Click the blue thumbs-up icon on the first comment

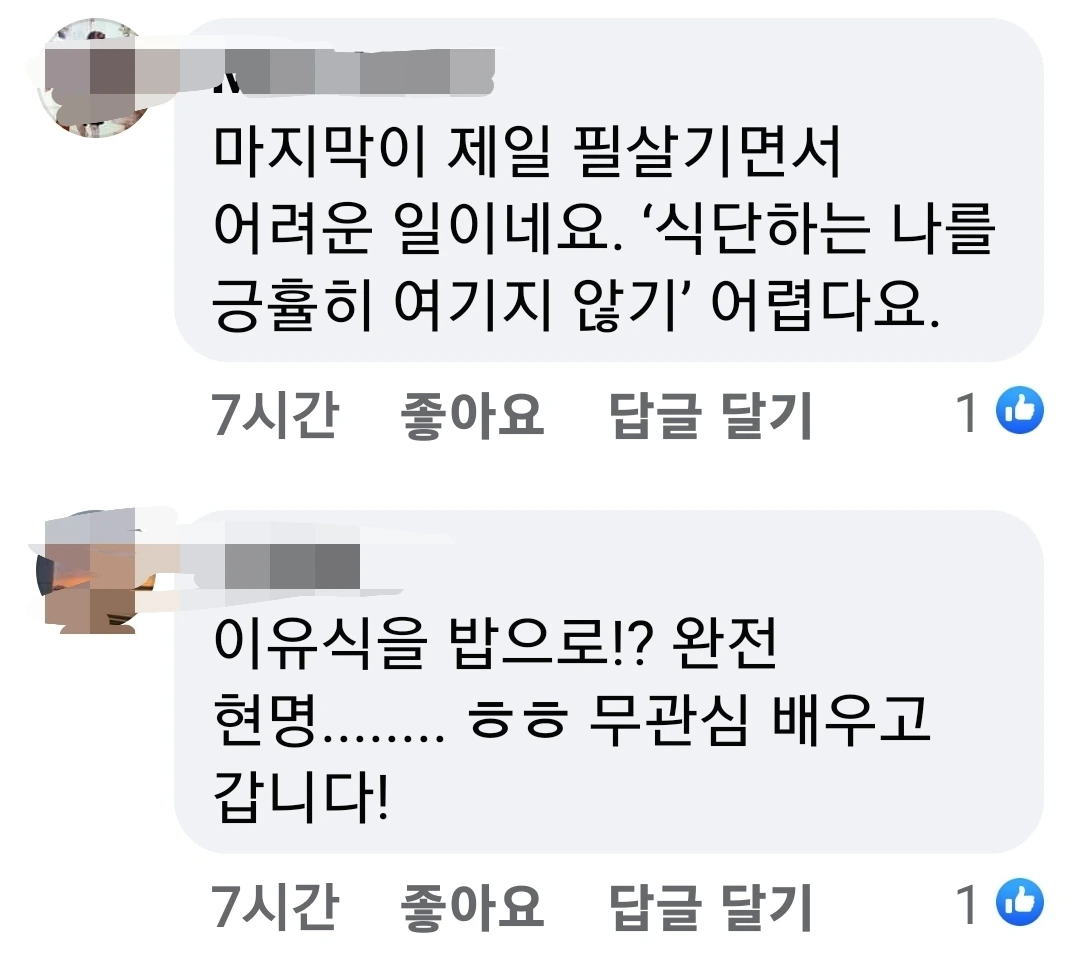[x=1020, y=410]
